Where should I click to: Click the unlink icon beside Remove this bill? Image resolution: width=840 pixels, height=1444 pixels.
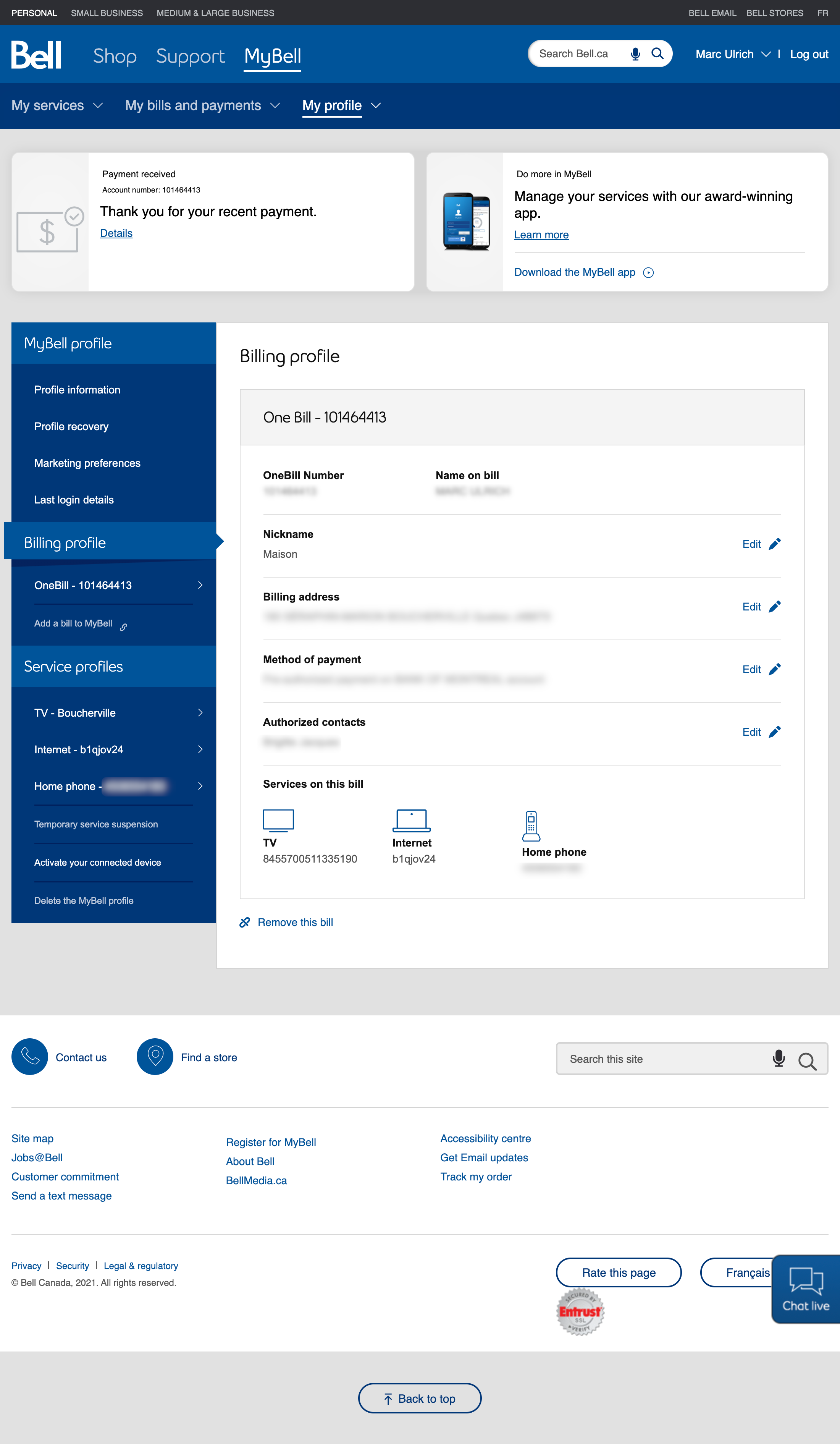[x=245, y=922]
